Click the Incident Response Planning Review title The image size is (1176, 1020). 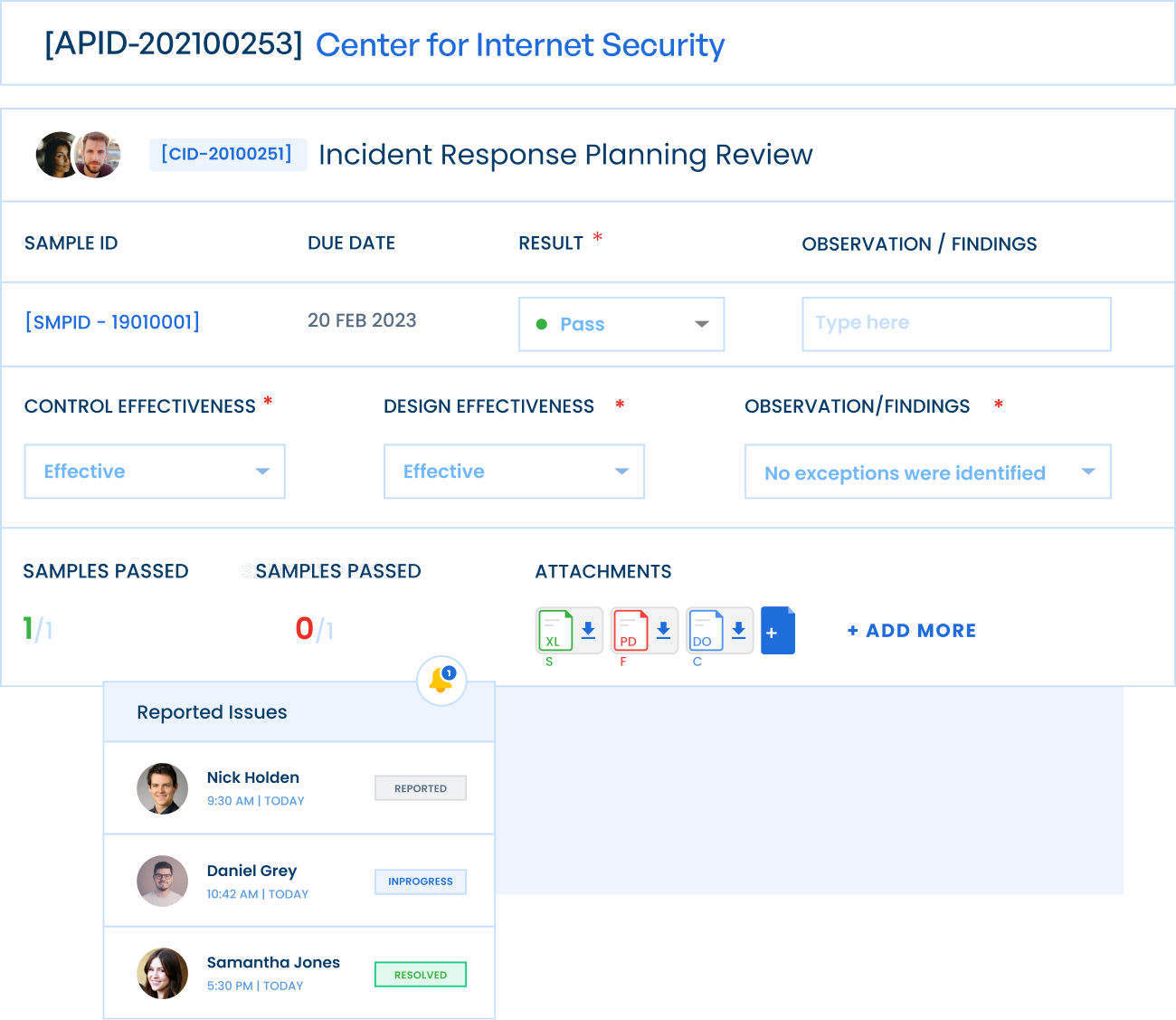[565, 155]
